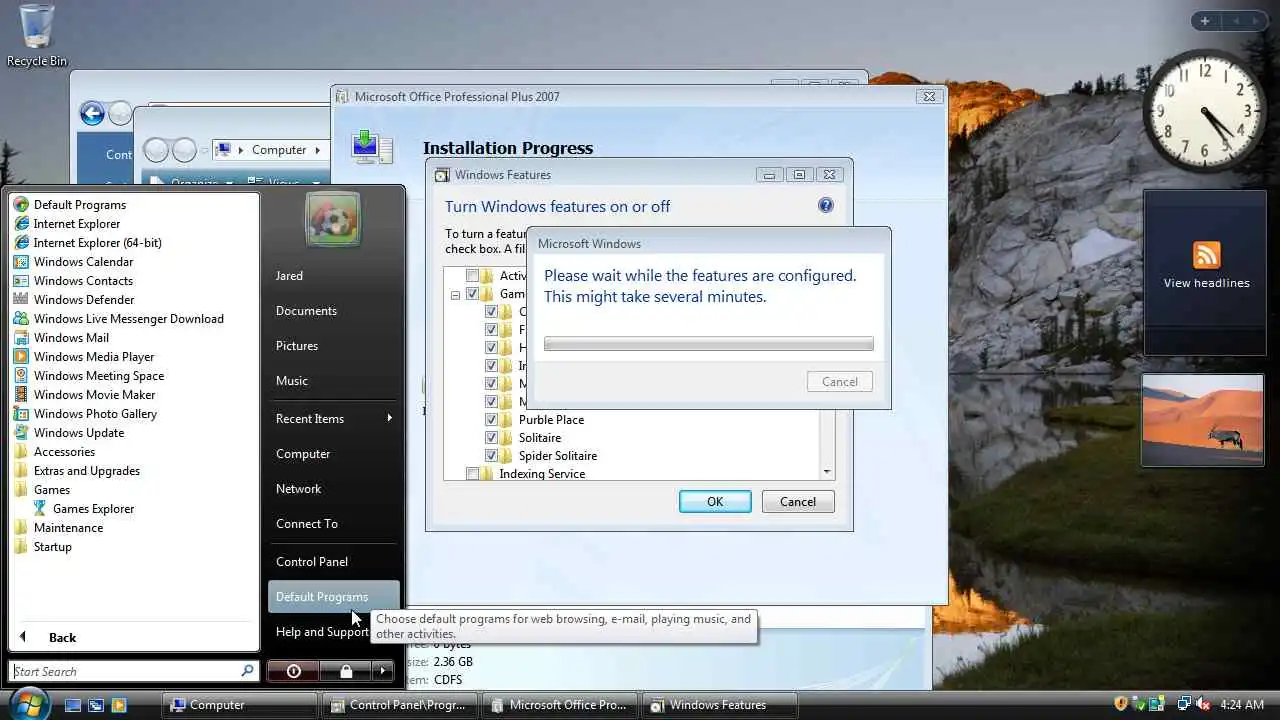Launch Media Player from Quick Launch bar
The width and height of the screenshot is (1280, 720).
(119, 705)
